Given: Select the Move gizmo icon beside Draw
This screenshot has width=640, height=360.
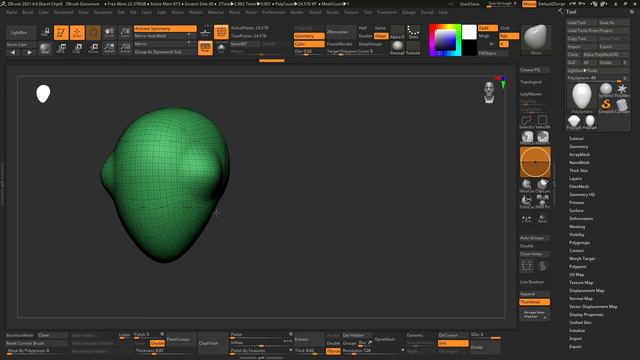Looking at the screenshot, I should tap(93, 33).
